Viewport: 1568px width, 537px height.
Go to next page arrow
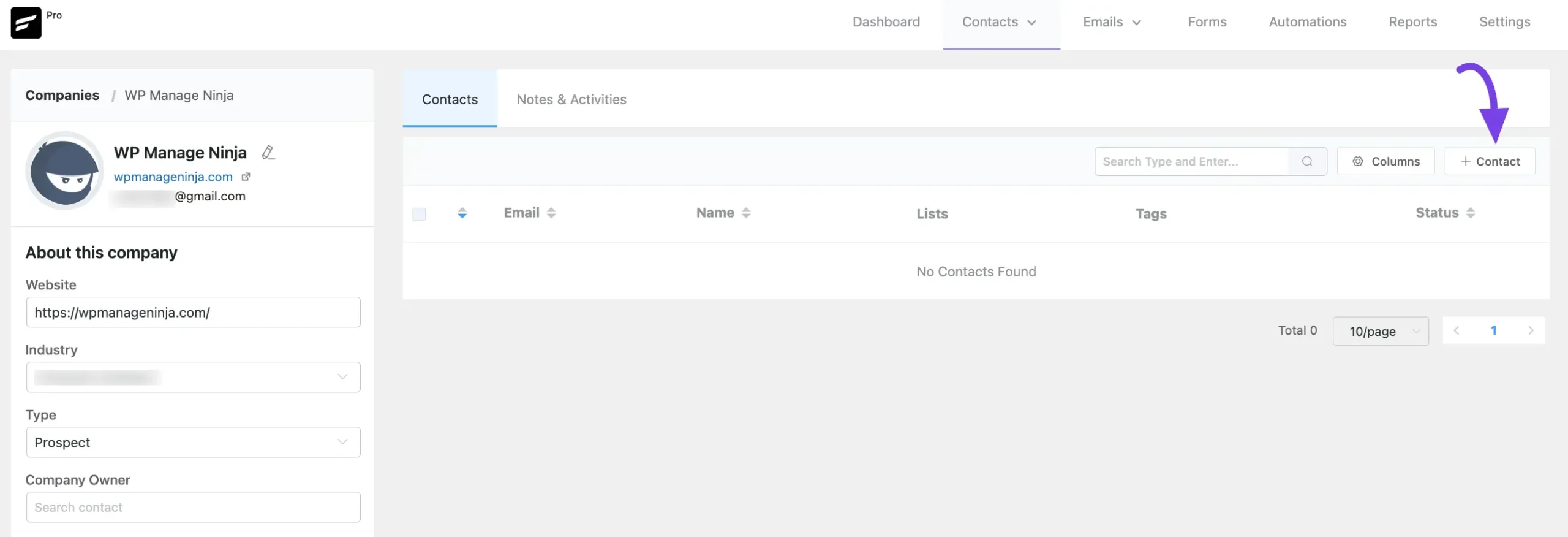(1531, 330)
